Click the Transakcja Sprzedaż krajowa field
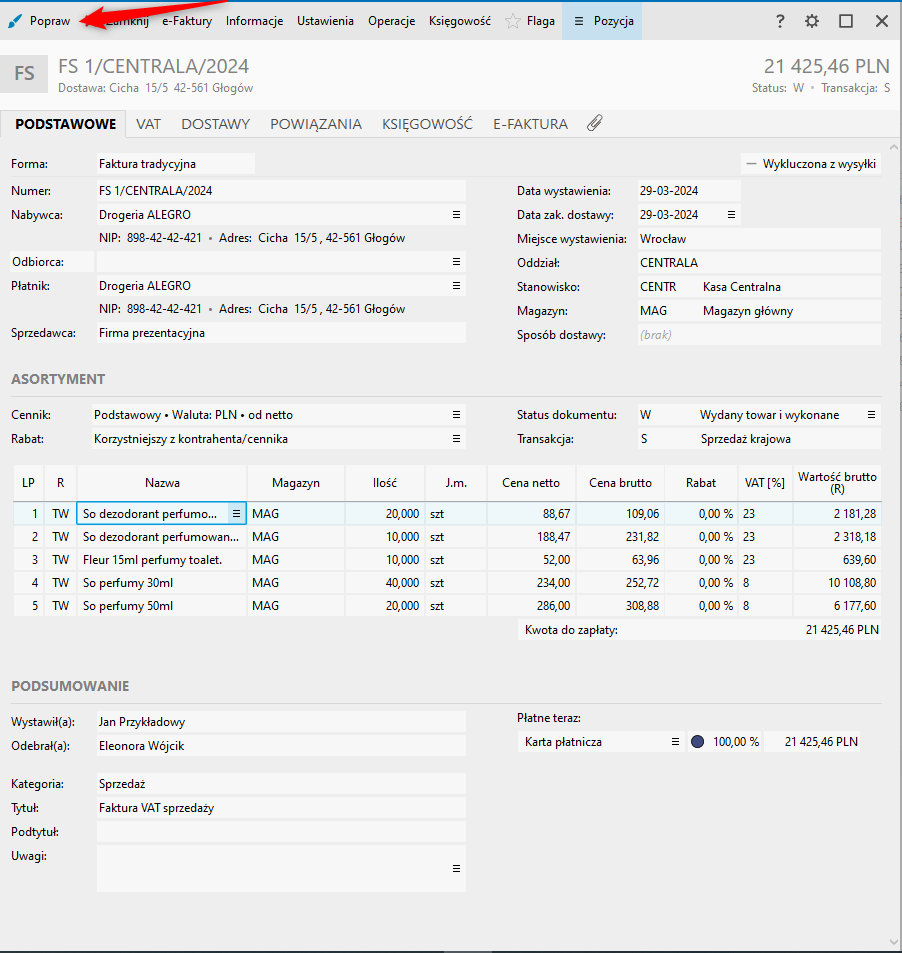Viewport: 902px width, 953px height. tap(759, 439)
